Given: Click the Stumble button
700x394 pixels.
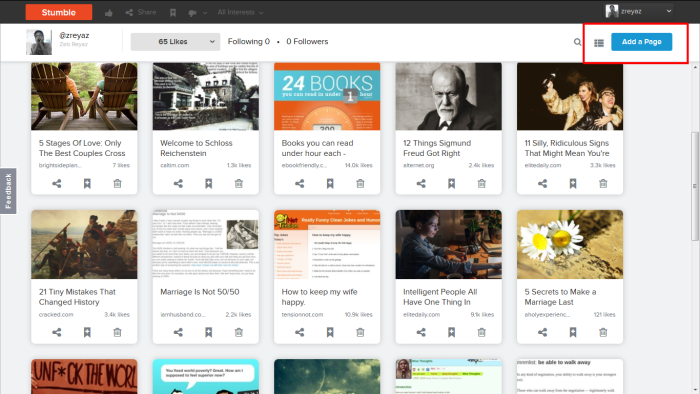Looking at the screenshot, I should point(59,12).
